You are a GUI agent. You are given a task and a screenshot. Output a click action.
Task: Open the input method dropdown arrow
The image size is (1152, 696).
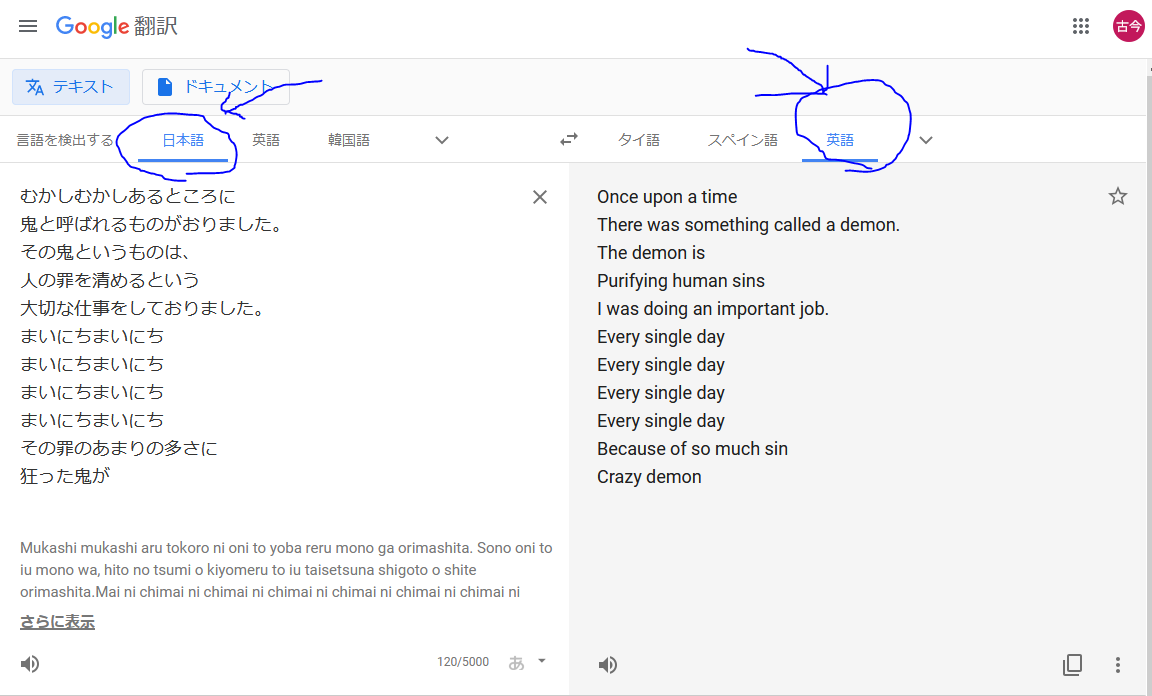coord(541,661)
